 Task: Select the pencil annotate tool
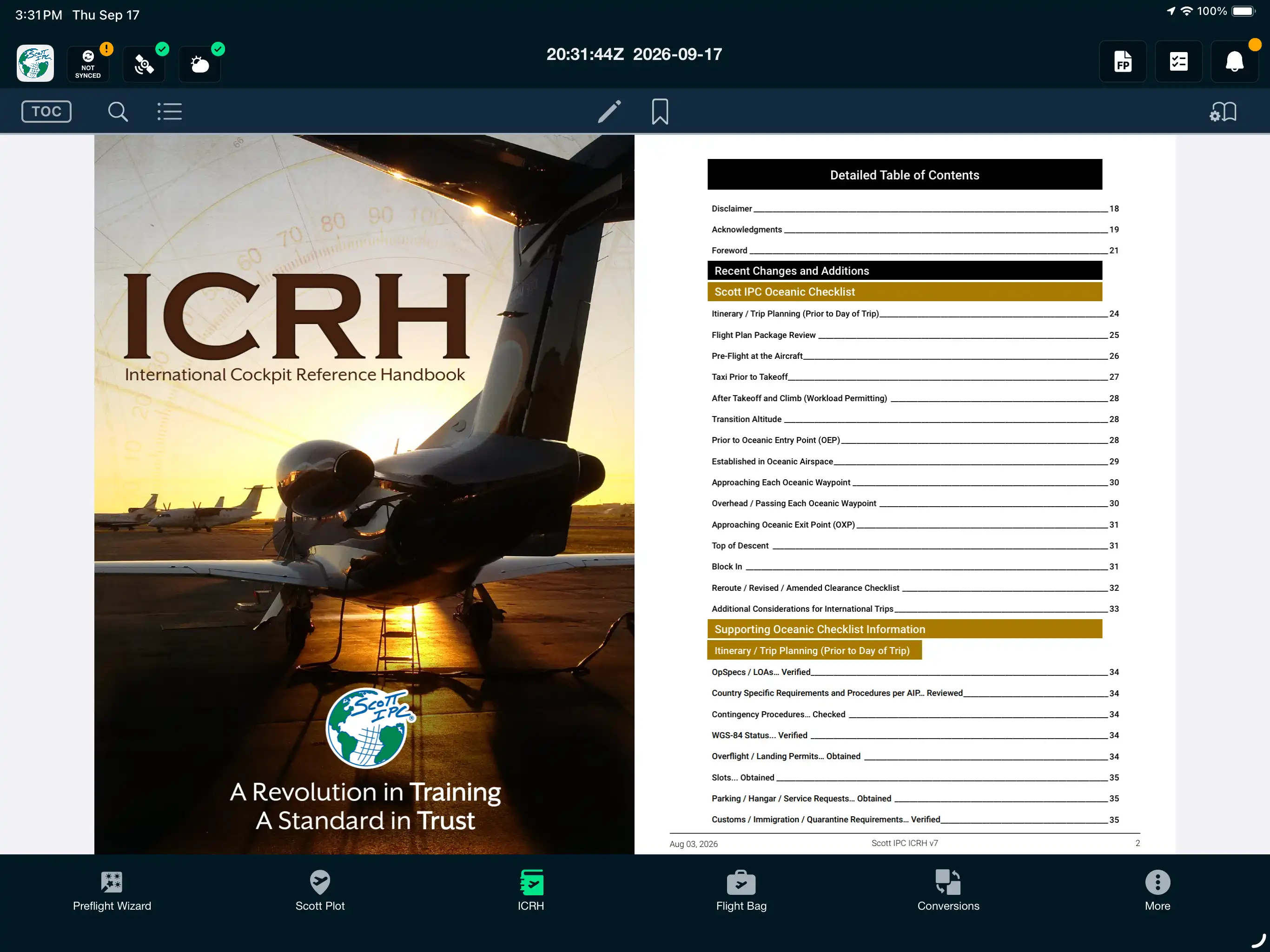click(609, 112)
